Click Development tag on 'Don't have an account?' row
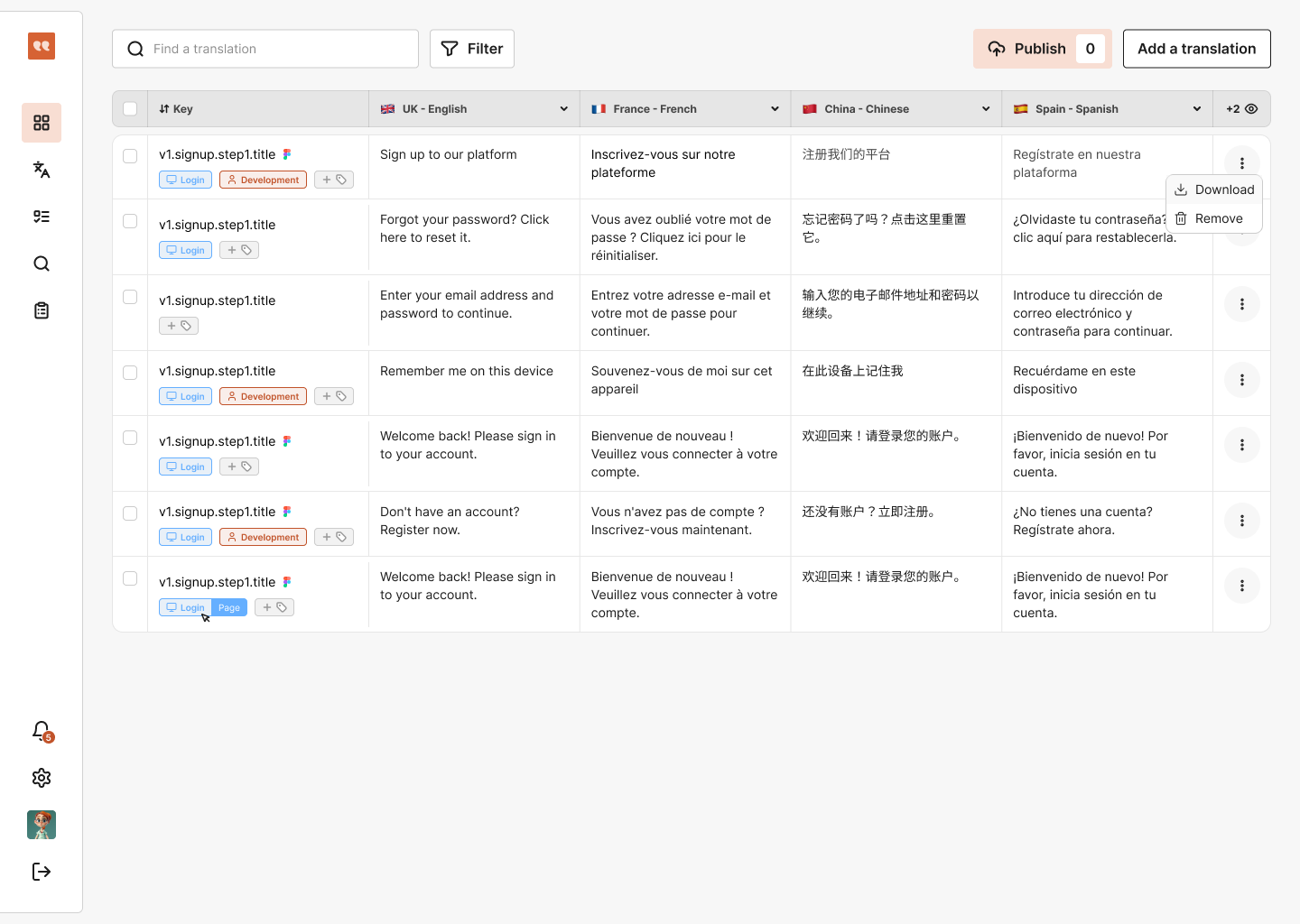 coord(263,537)
